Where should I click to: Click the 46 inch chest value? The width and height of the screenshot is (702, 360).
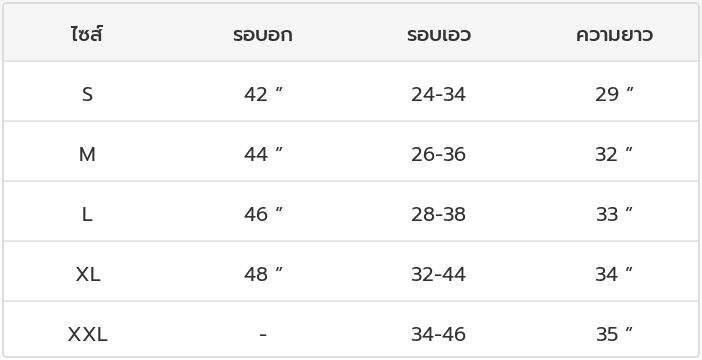[x=263, y=214]
